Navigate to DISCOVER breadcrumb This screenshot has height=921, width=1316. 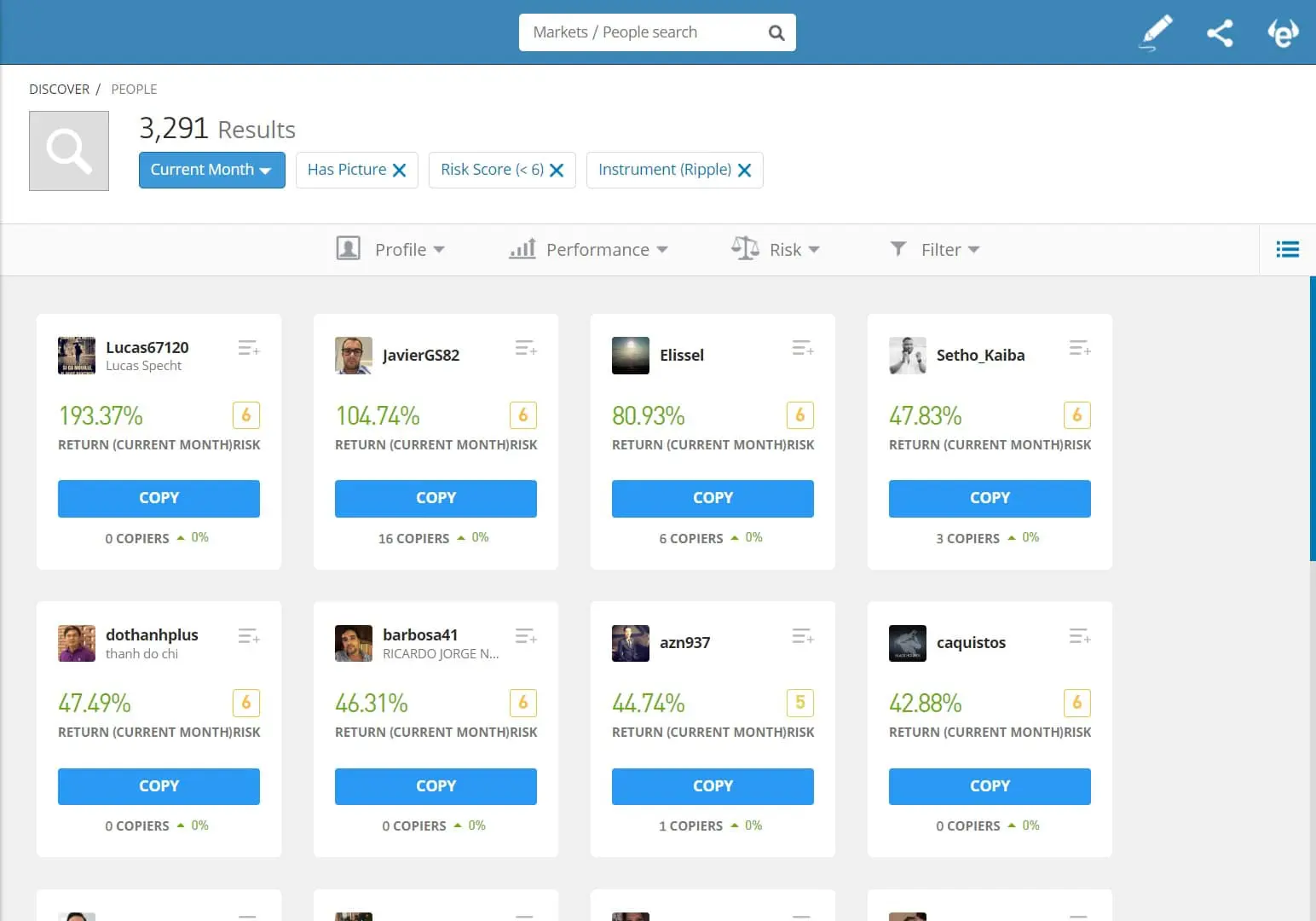(59, 89)
